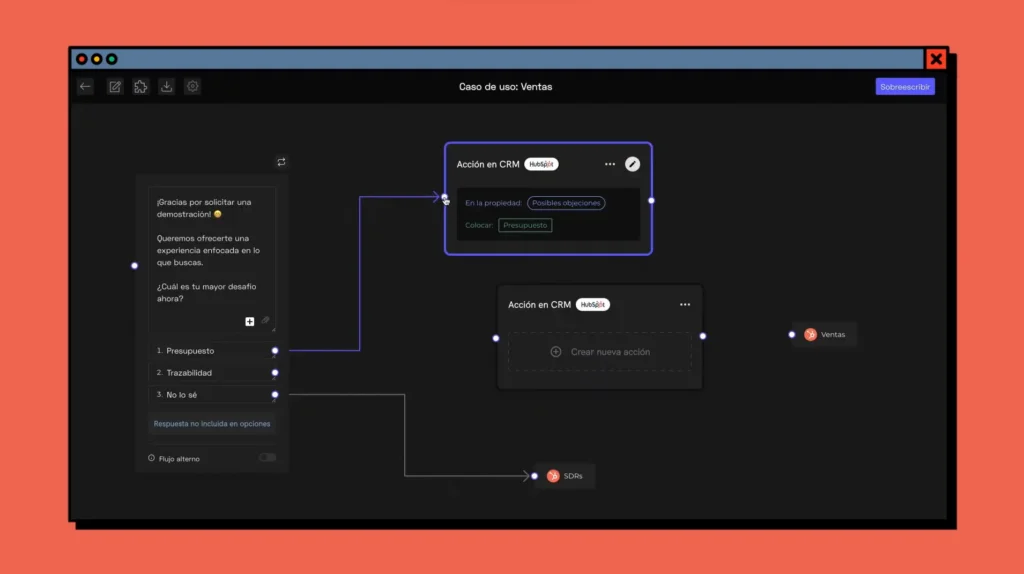Click HubSpot badge on selected CRM card
Screen dimensions: 1024x574
(541, 164)
